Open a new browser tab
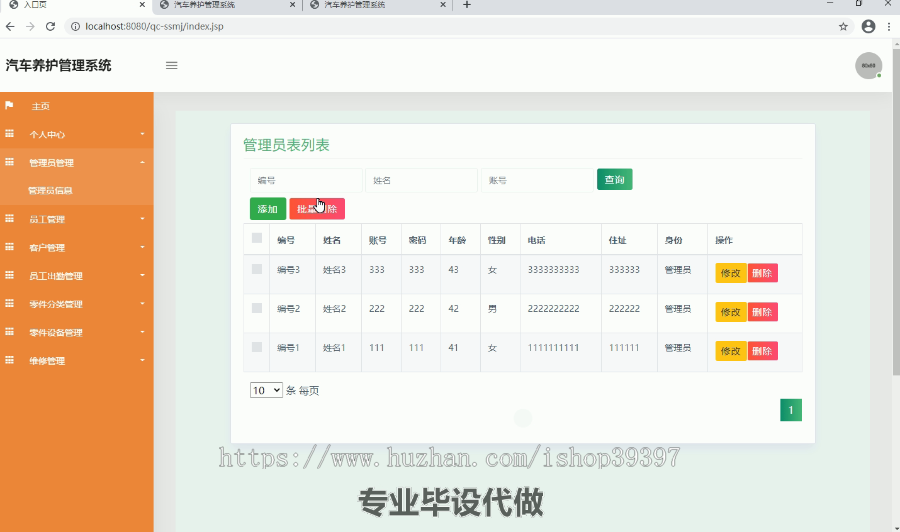 [467, 5]
